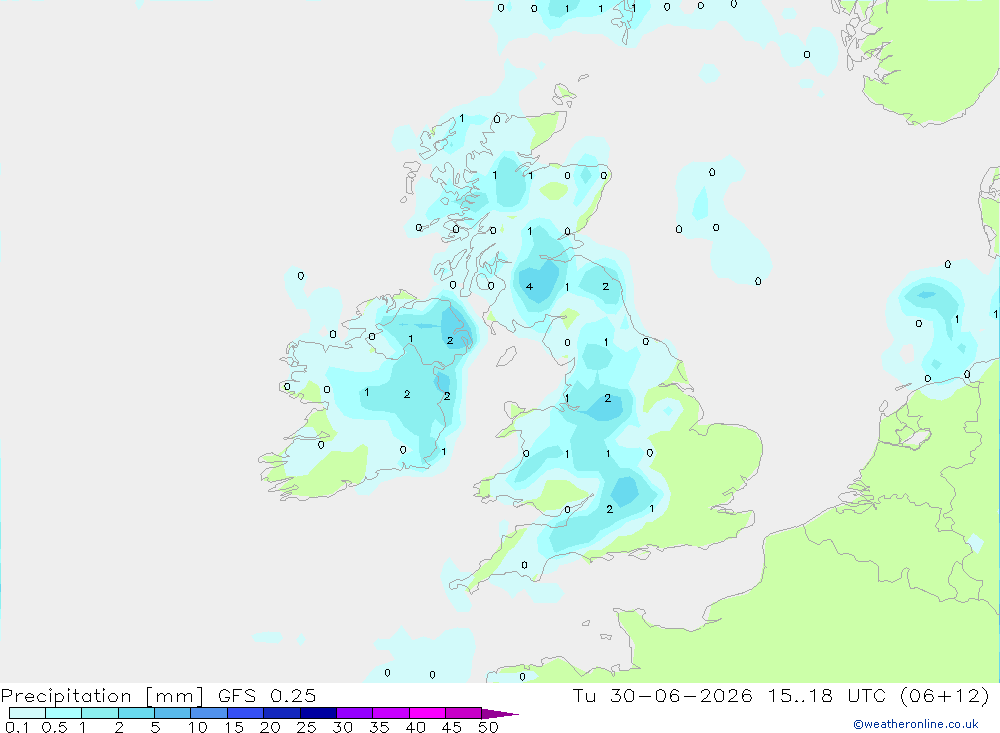Select the 0.5 to 1 mm legend swatch
This screenshot has height=733, width=1000.
point(64,713)
